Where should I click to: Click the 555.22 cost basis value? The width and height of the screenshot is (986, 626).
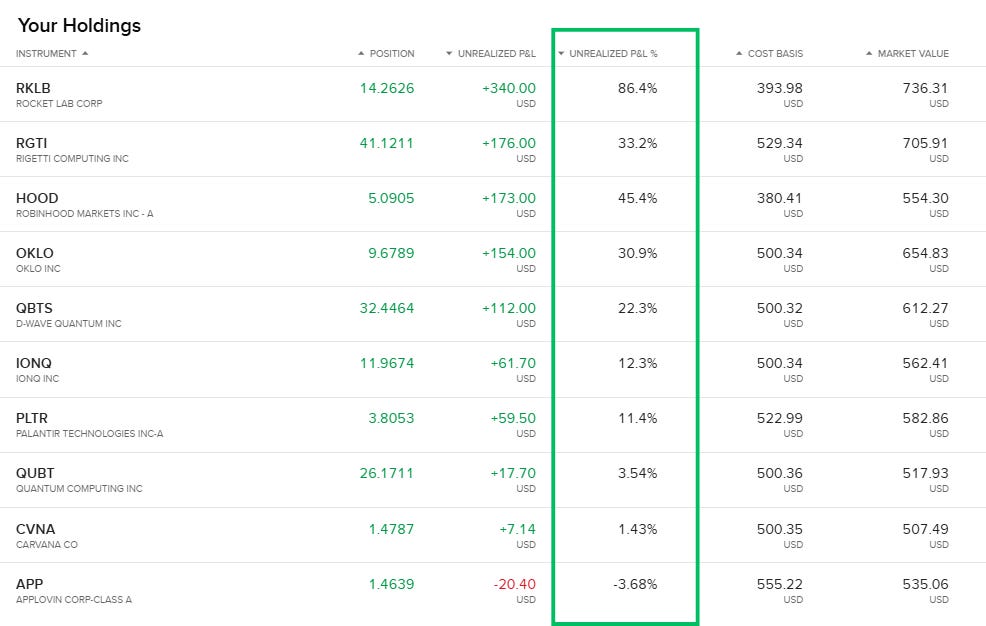(780, 584)
